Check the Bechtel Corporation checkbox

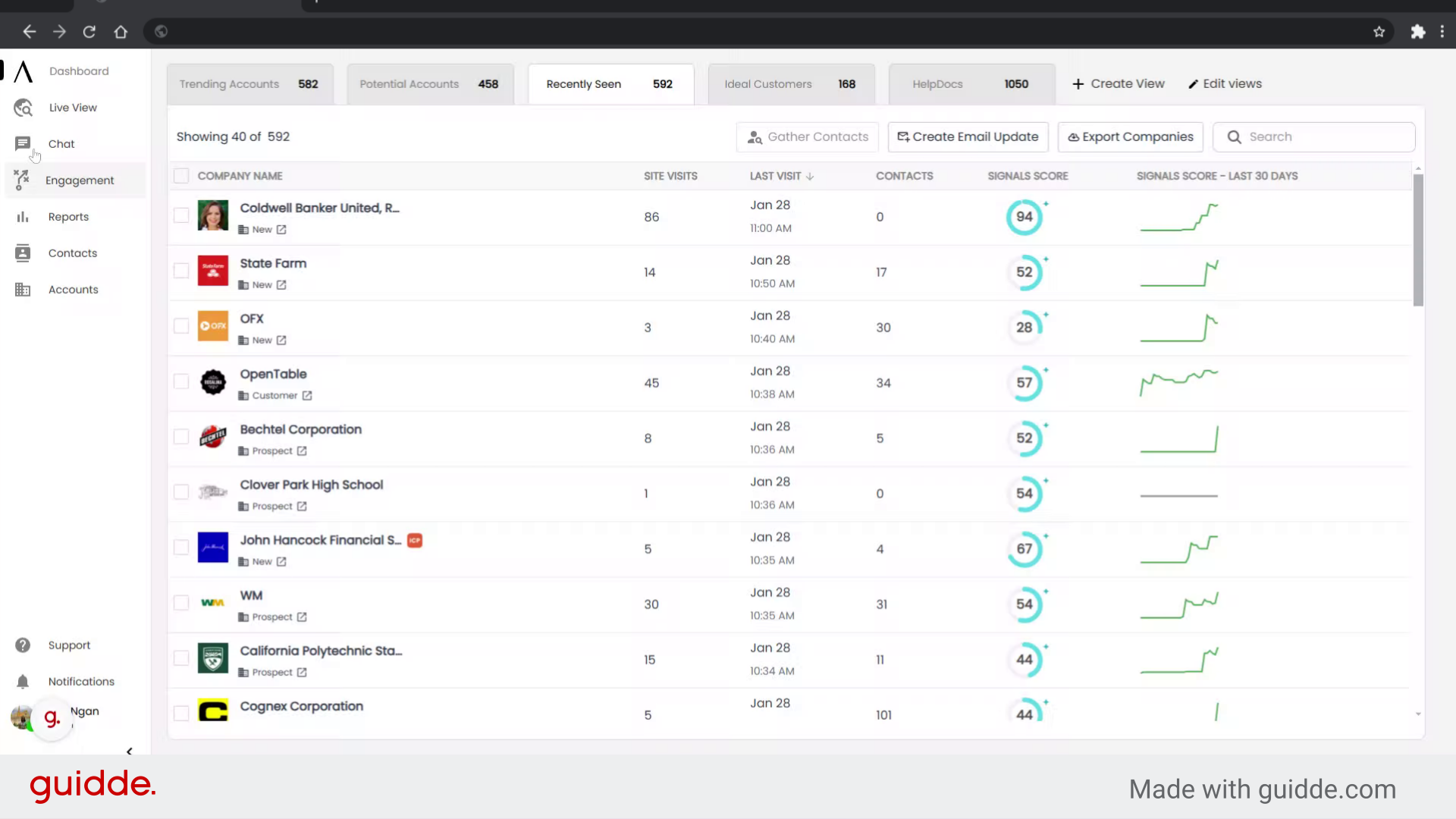181,437
